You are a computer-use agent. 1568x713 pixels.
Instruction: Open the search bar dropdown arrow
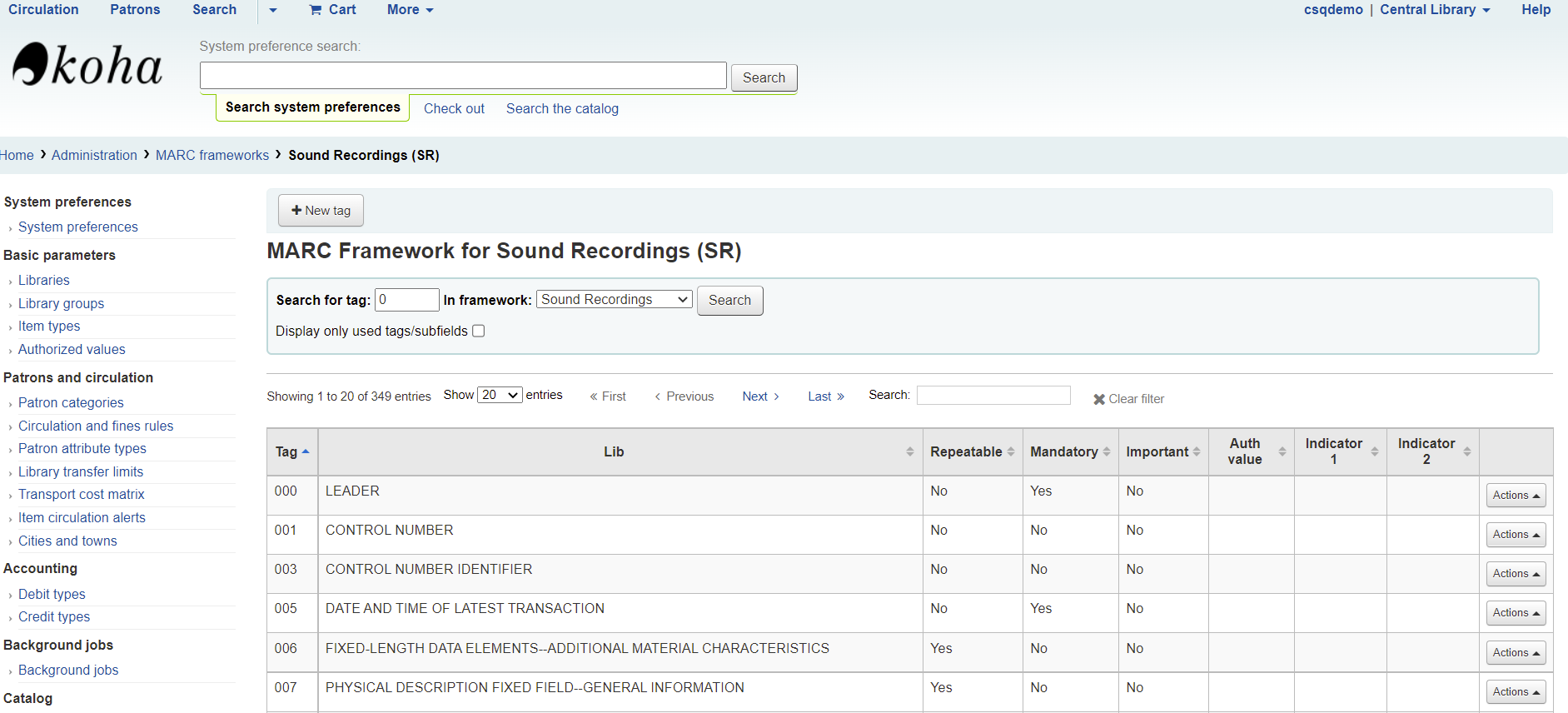272,10
